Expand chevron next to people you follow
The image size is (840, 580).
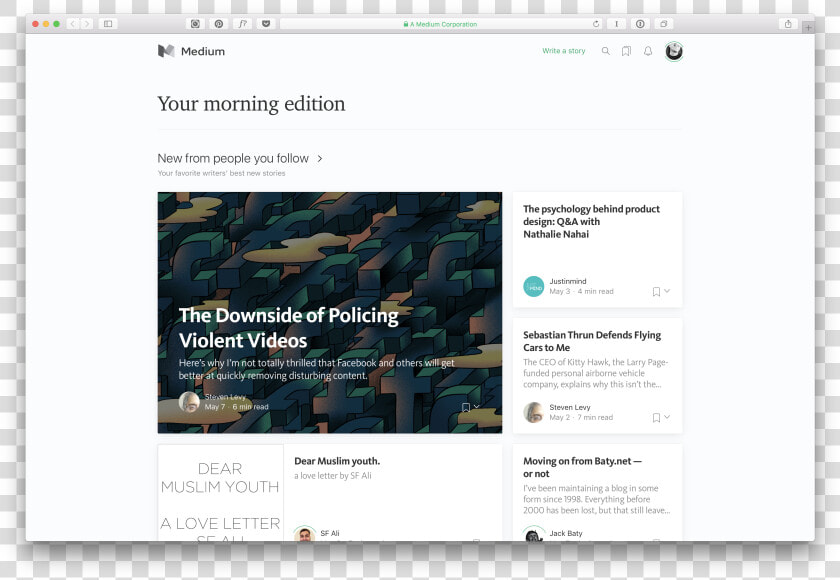(320, 159)
